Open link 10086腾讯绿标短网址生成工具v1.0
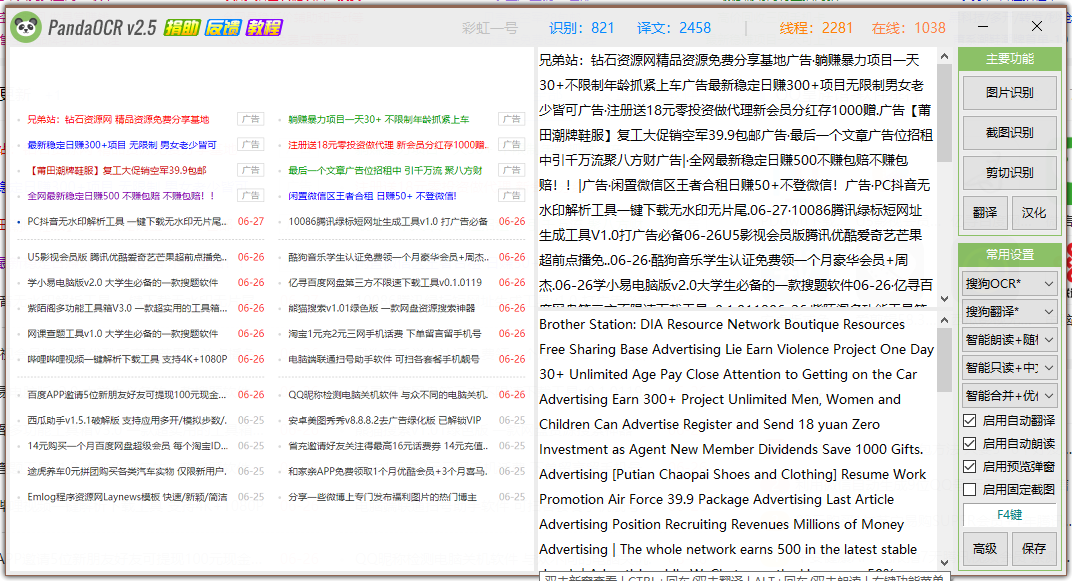 pos(388,221)
